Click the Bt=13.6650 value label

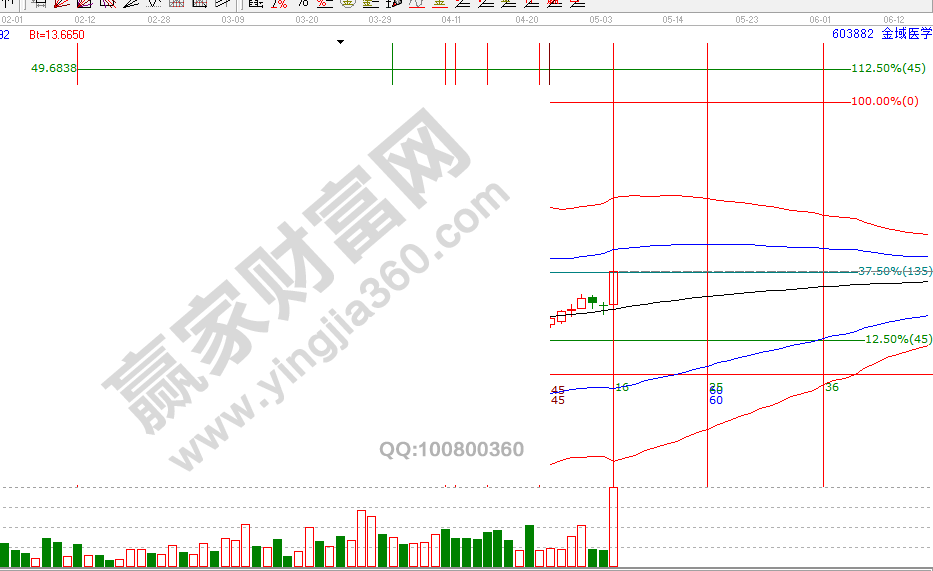point(56,35)
